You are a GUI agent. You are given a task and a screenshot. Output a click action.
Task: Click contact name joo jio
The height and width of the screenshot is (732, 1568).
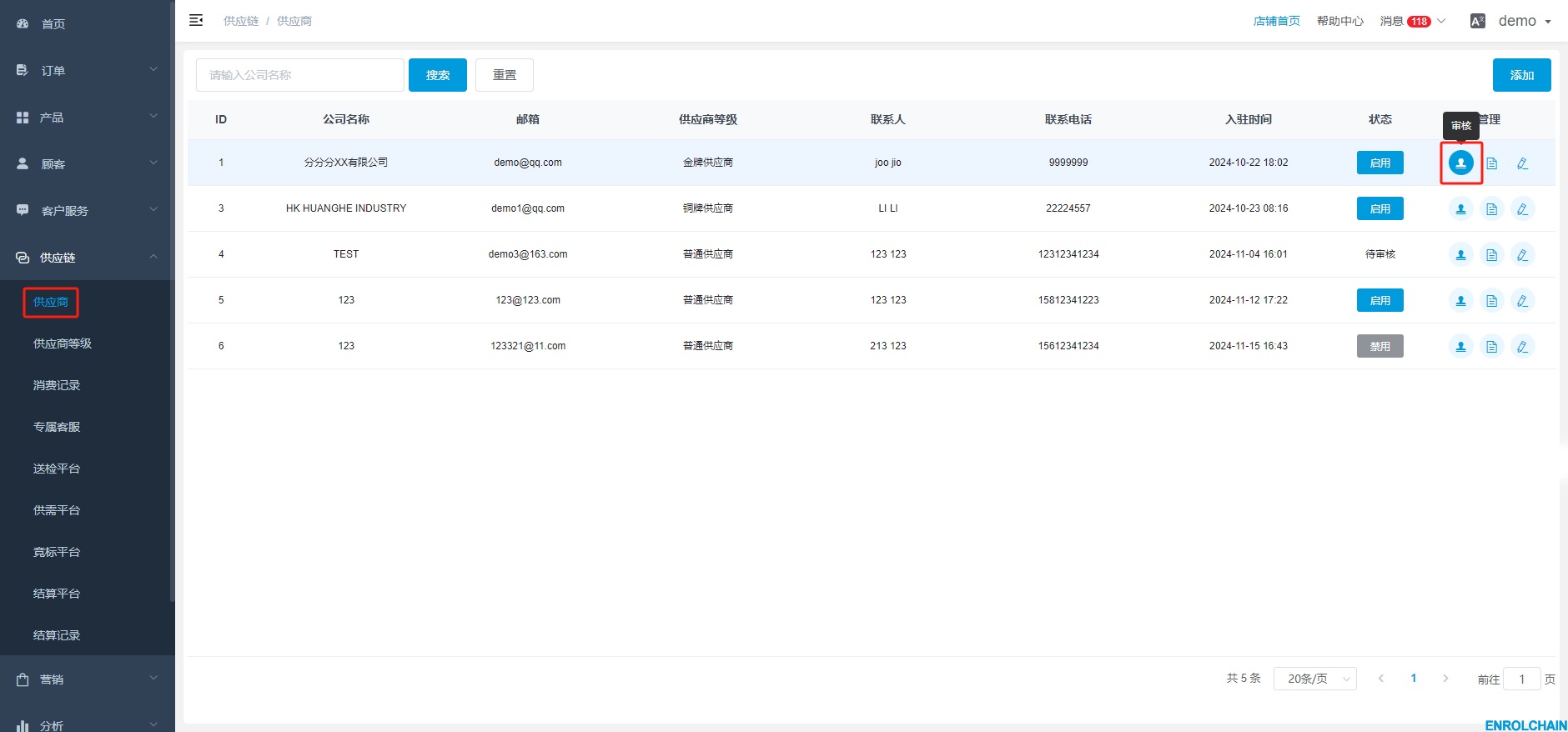887,163
